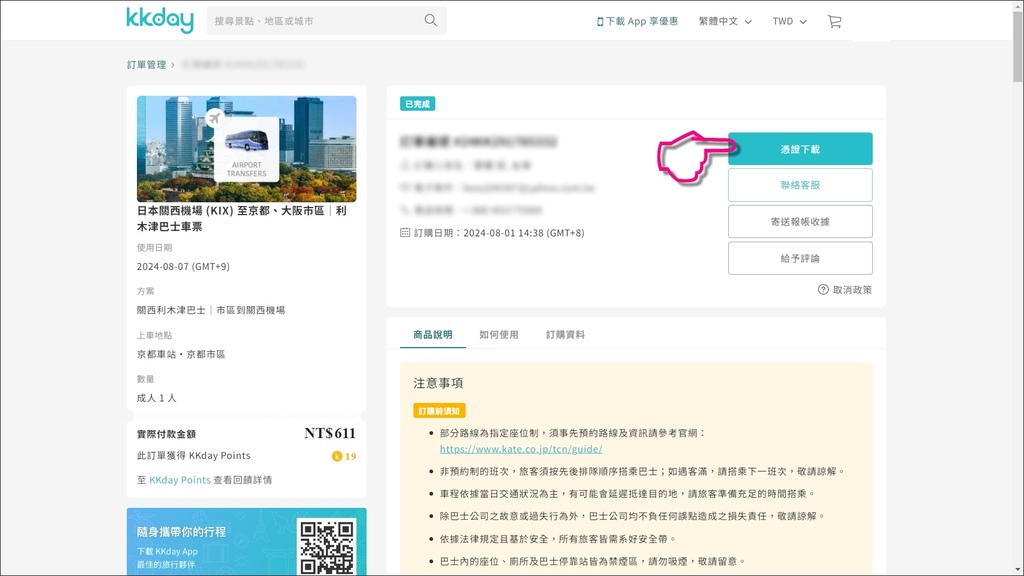Screen dimensions: 1024x576
Task: Click the quantity text 成人 1 人
Action: (157, 398)
